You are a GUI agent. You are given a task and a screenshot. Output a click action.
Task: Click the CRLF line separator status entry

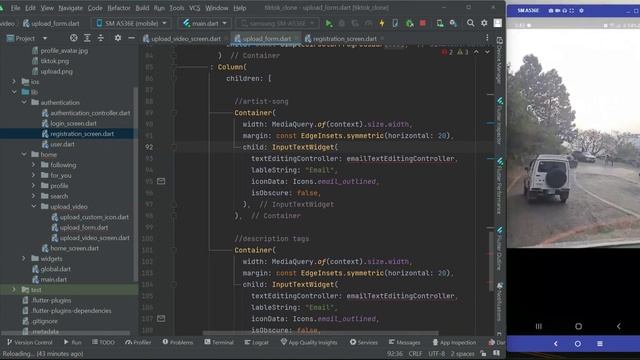pyautogui.click(x=415, y=353)
